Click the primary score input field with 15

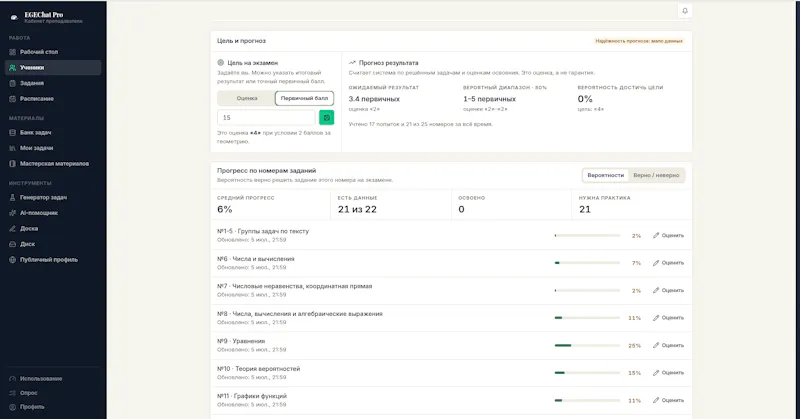(x=266, y=117)
